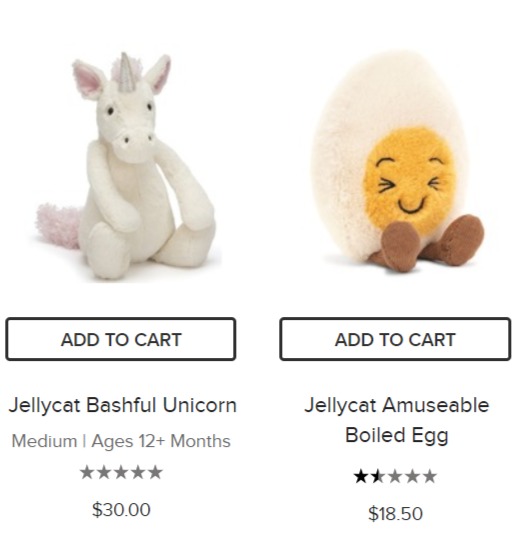
Task: Click the third star of unicorn rating
Action: pyautogui.click(x=121, y=473)
